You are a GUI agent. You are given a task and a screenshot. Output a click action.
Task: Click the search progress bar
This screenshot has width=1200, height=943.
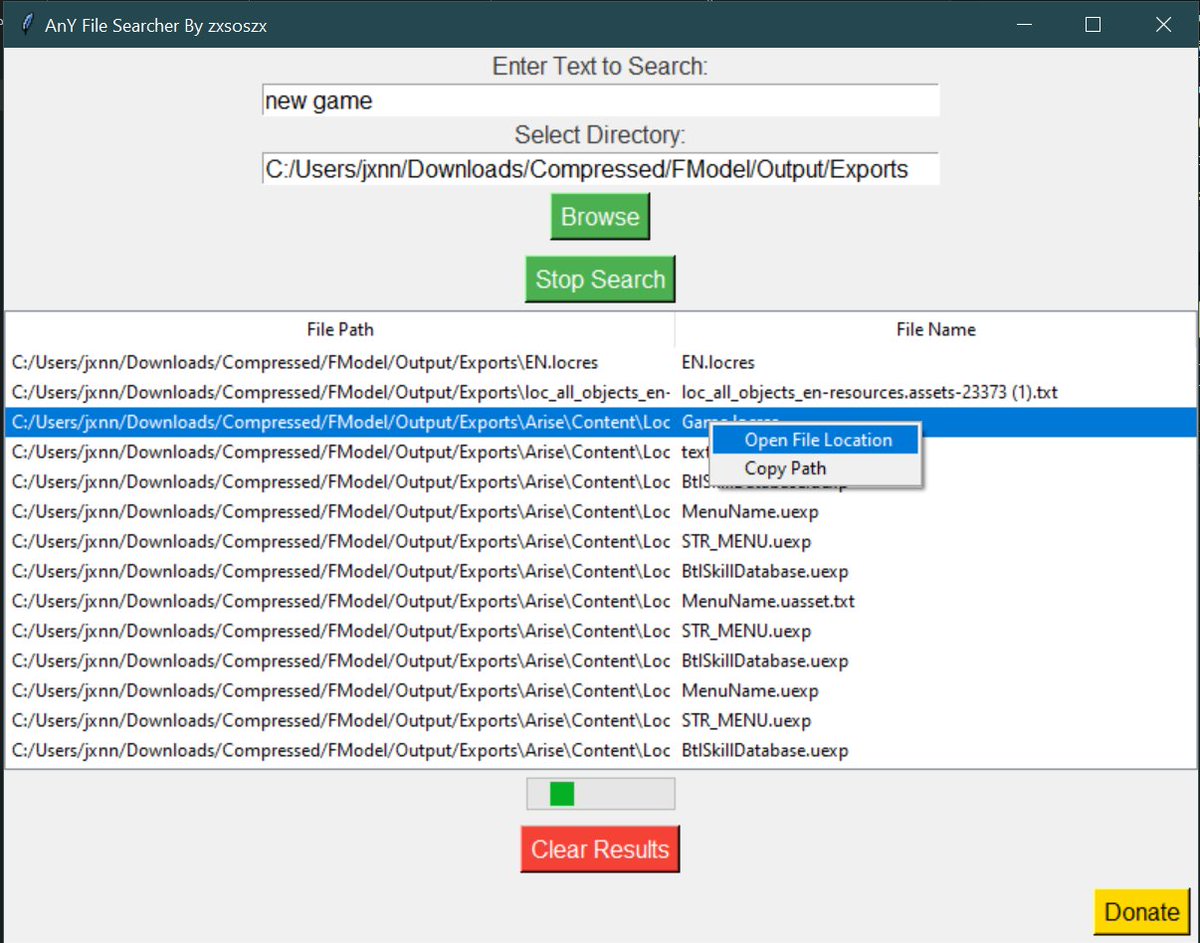(x=601, y=794)
